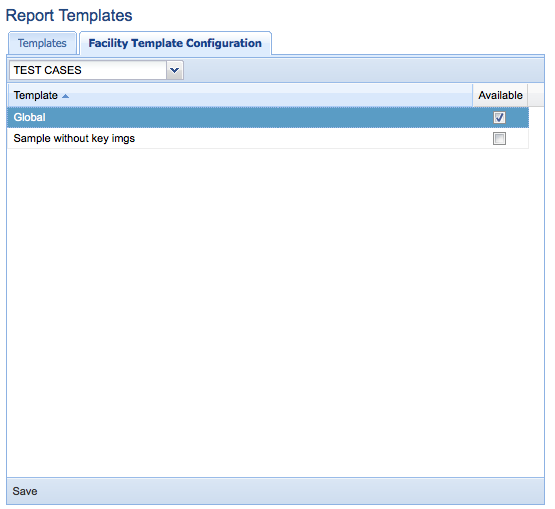Select the Facility Template Configuration tab
The image size is (555, 509).
click(175, 43)
